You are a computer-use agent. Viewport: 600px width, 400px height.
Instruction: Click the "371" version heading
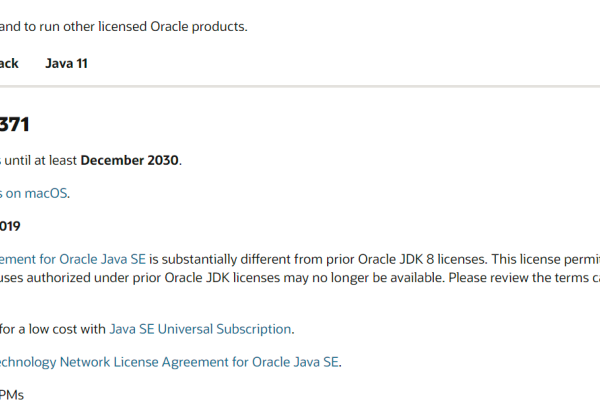click(x=15, y=125)
